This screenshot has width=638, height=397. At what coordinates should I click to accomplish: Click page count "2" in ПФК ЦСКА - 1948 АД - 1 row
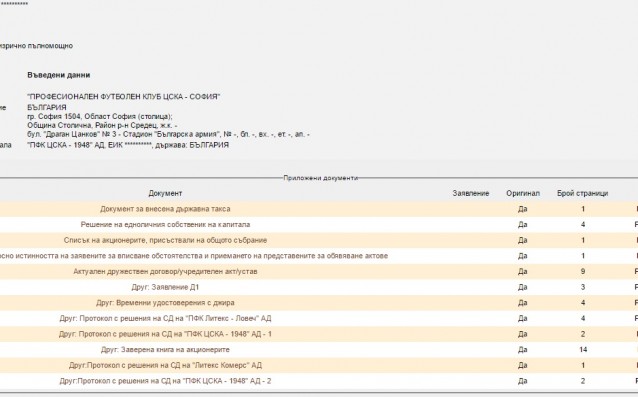[583, 334]
